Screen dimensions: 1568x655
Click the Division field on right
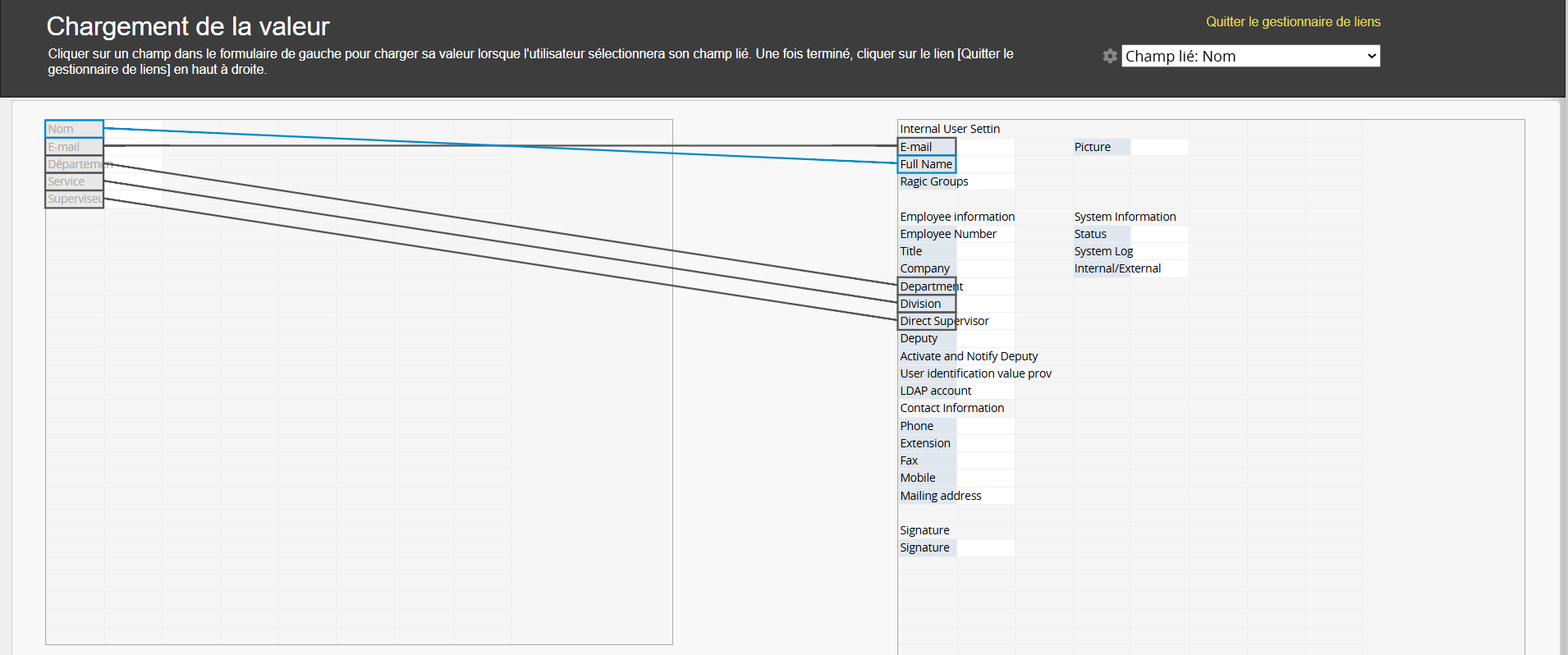click(927, 304)
